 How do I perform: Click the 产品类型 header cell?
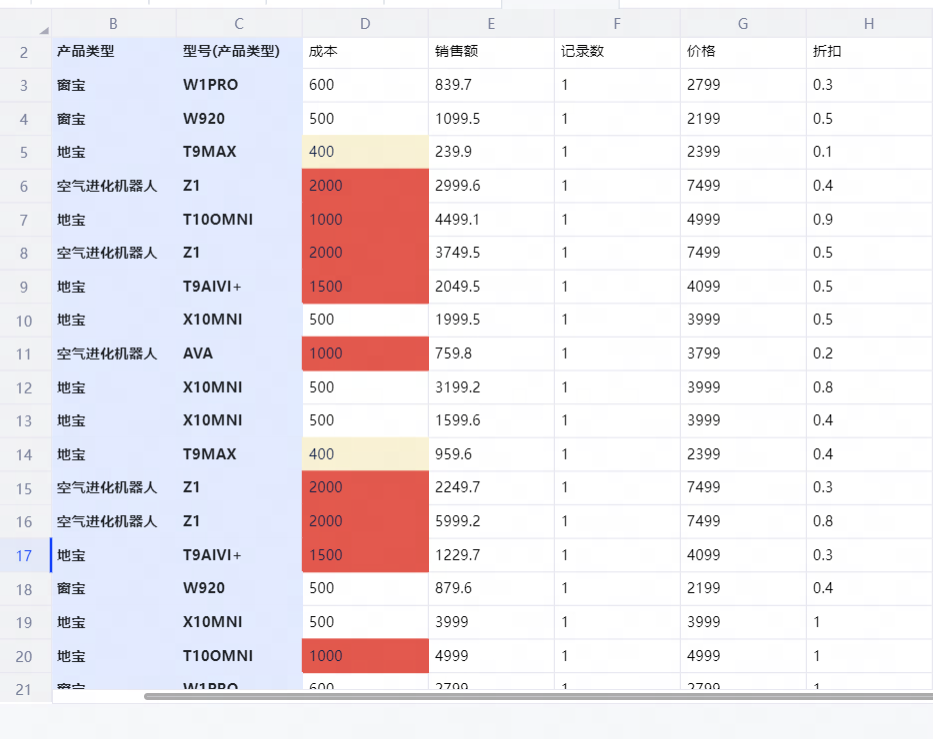coord(113,52)
